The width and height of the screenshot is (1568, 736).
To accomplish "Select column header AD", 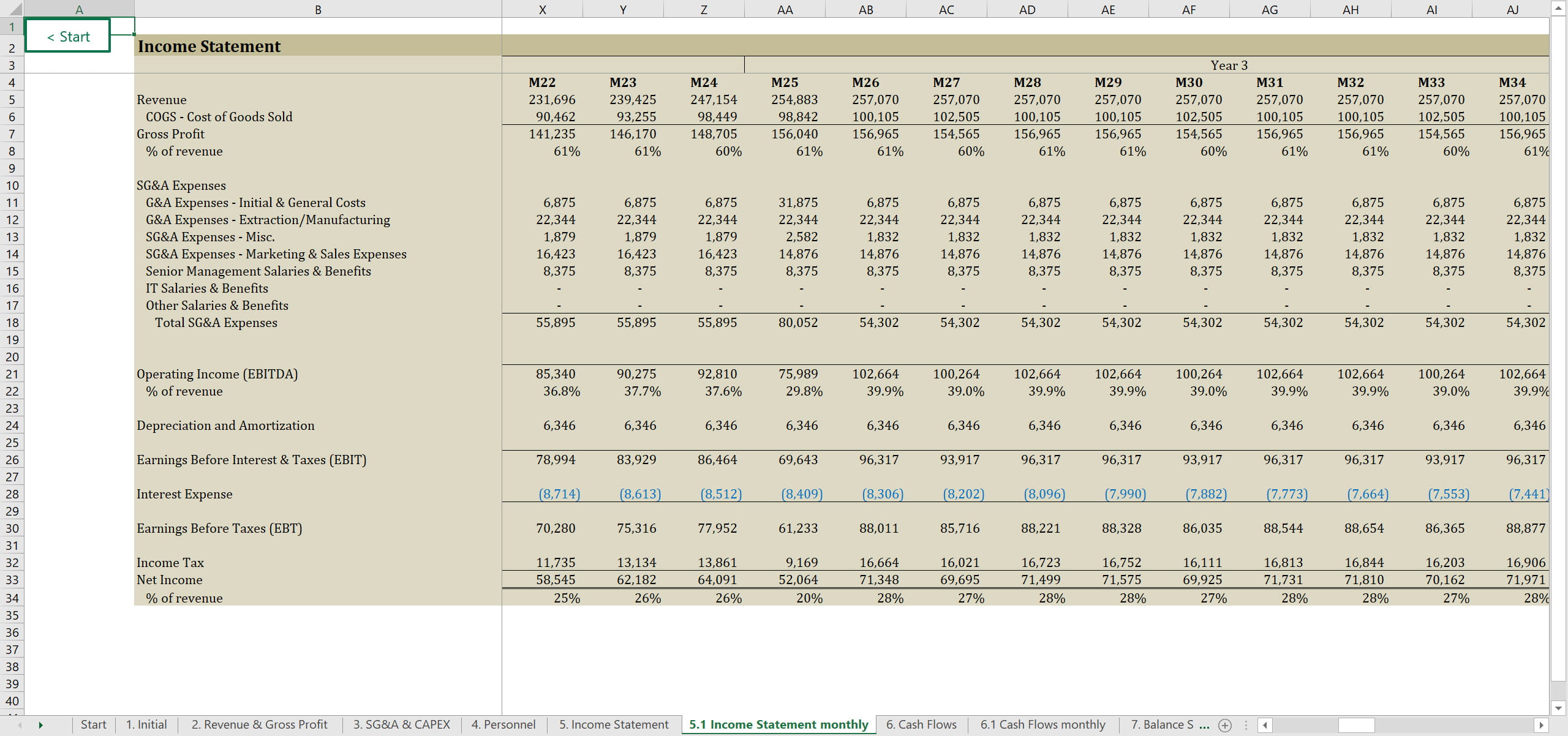I will pyautogui.click(x=1027, y=9).
